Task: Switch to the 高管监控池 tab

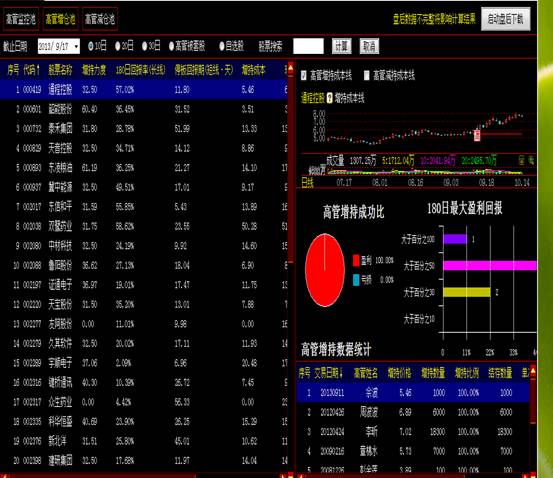Action: click(x=21, y=19)
